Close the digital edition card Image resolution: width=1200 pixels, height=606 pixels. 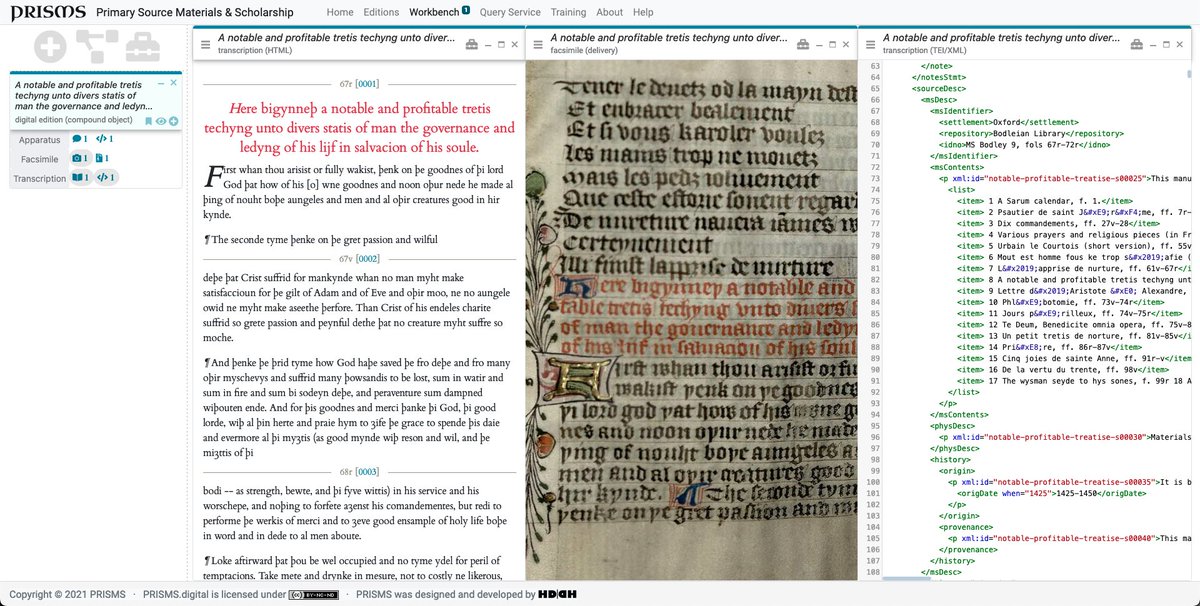tap(173, 83)
